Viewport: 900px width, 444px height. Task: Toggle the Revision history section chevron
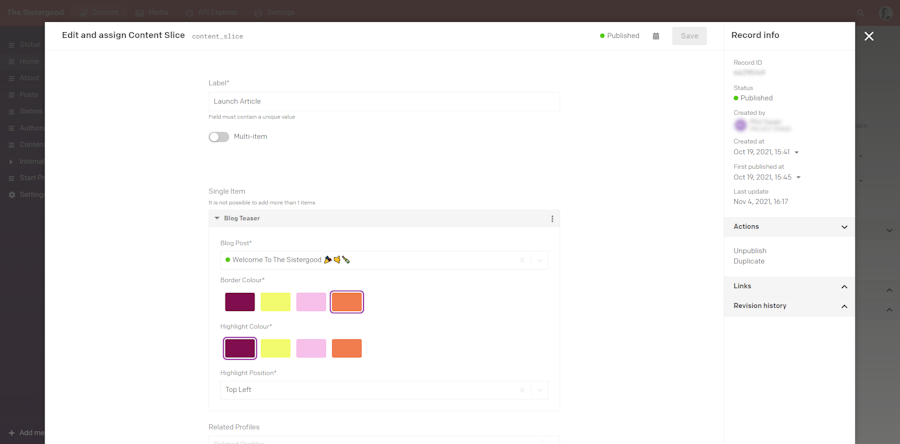tap(844, 306)
